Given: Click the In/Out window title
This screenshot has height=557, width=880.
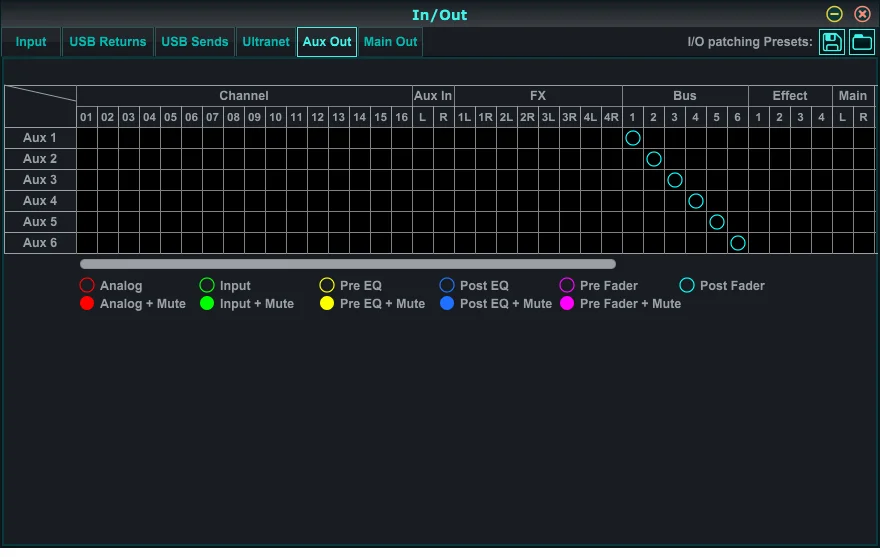Looking at the screenshot, I should click(439, 15).
